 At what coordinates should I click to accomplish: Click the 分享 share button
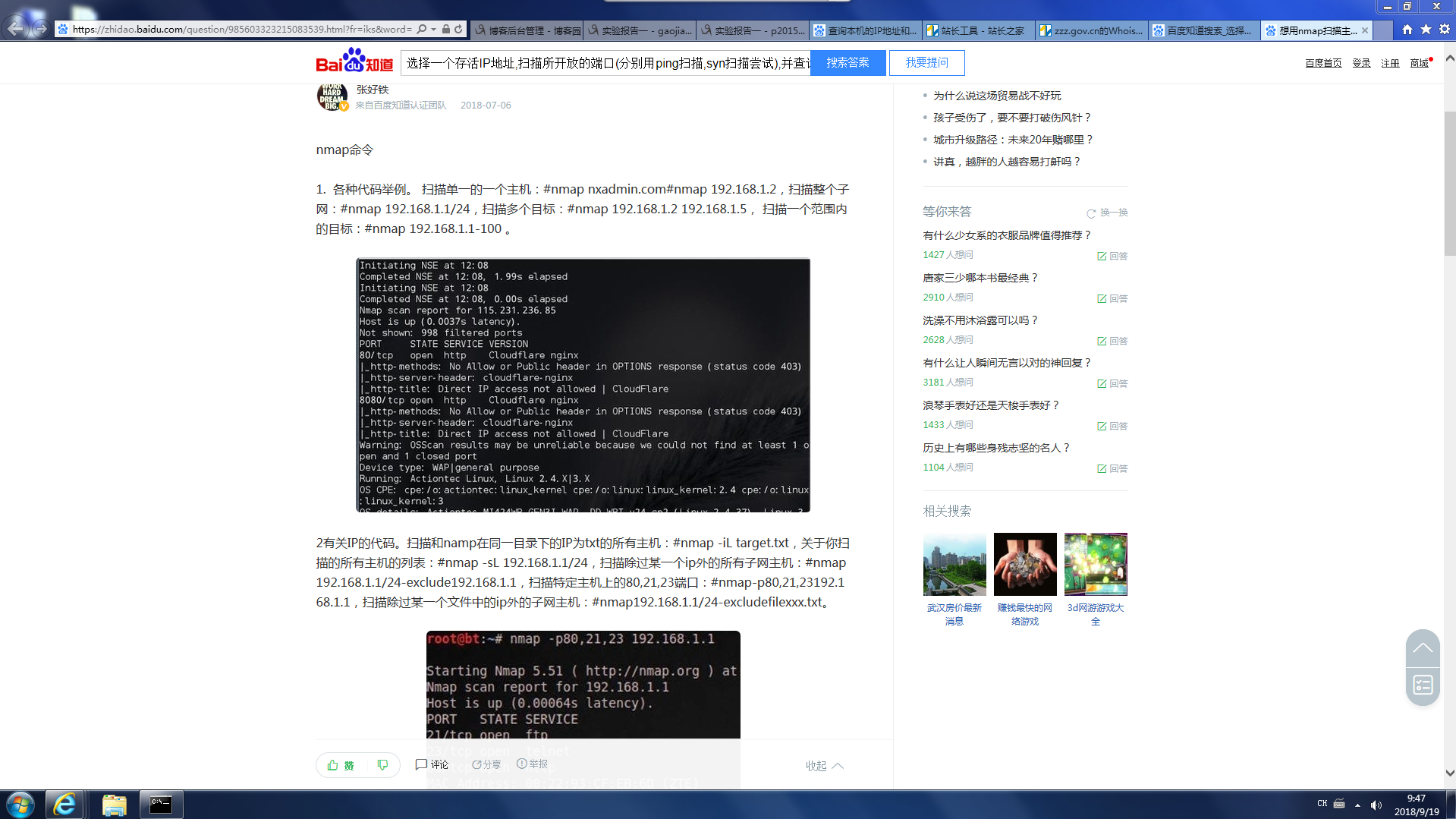486,764
